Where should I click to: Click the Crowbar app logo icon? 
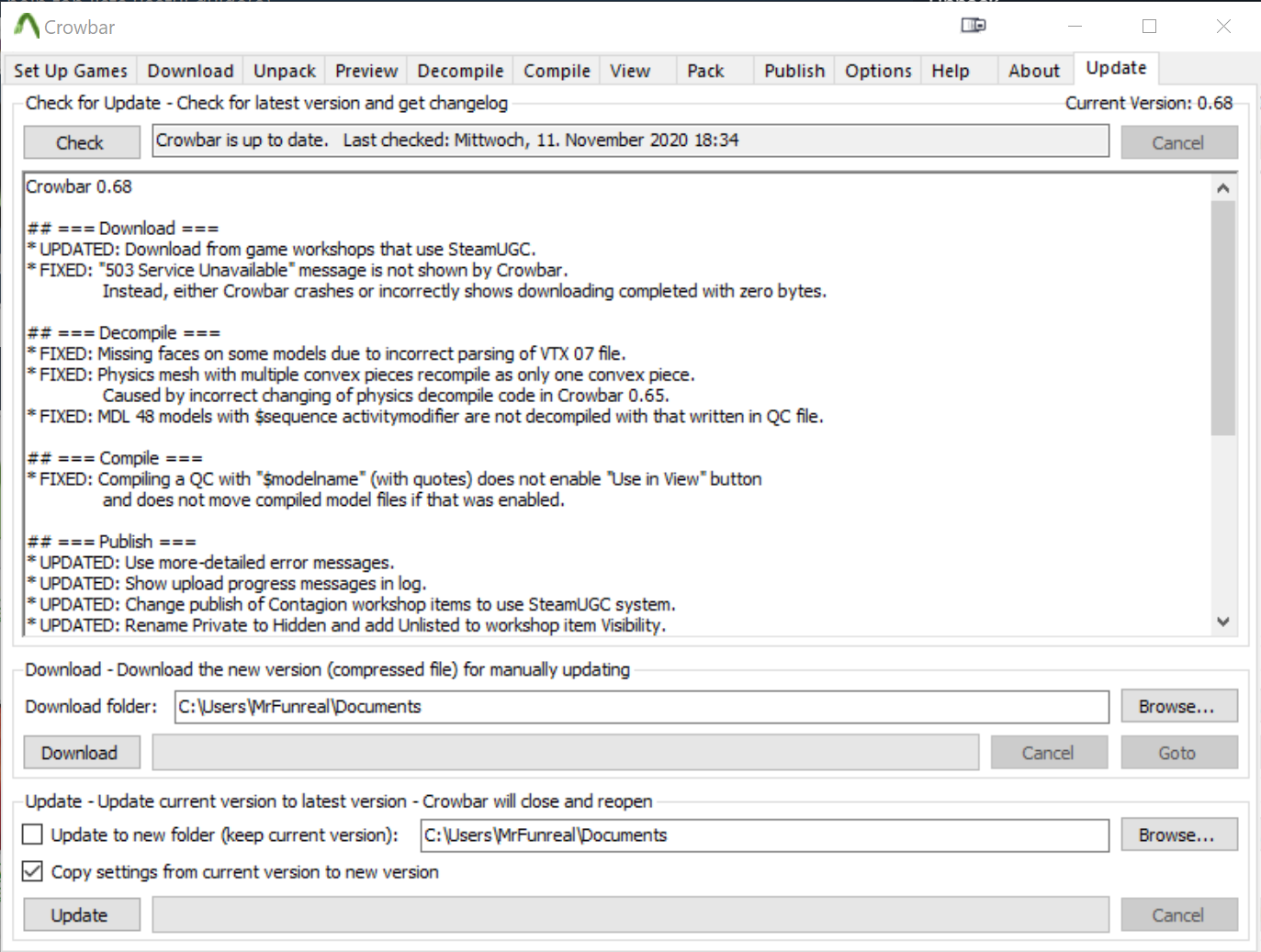coord(27,26)
